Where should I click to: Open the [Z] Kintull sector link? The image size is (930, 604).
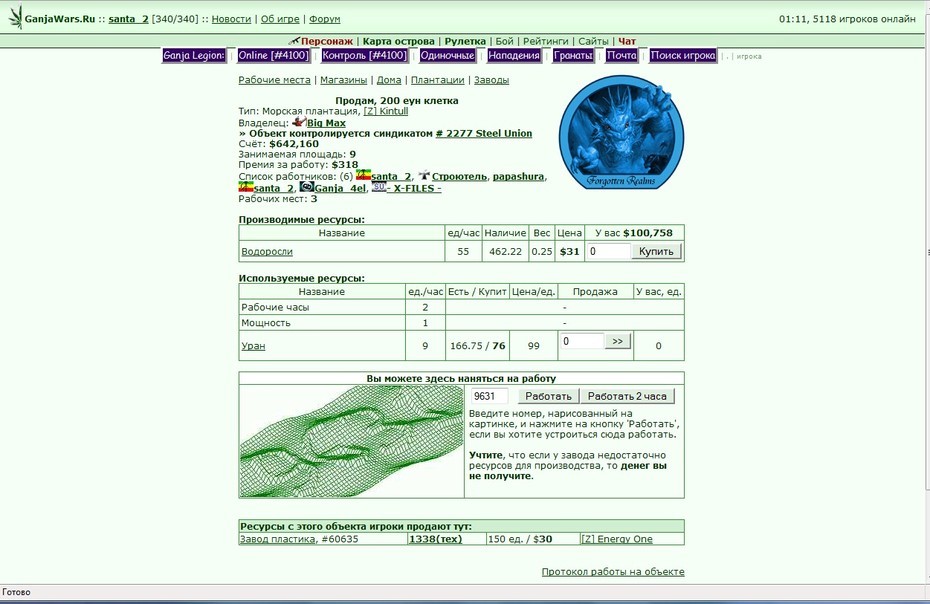tap(386, 111)
